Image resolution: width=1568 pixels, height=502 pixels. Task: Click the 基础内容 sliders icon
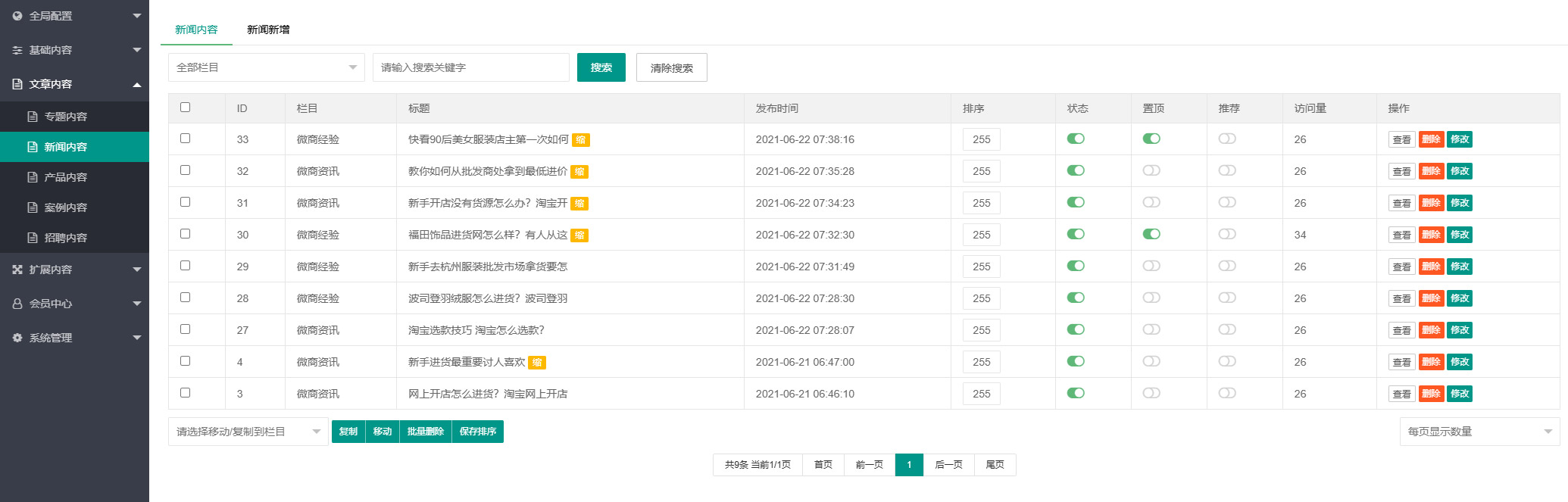click(17, 50)
